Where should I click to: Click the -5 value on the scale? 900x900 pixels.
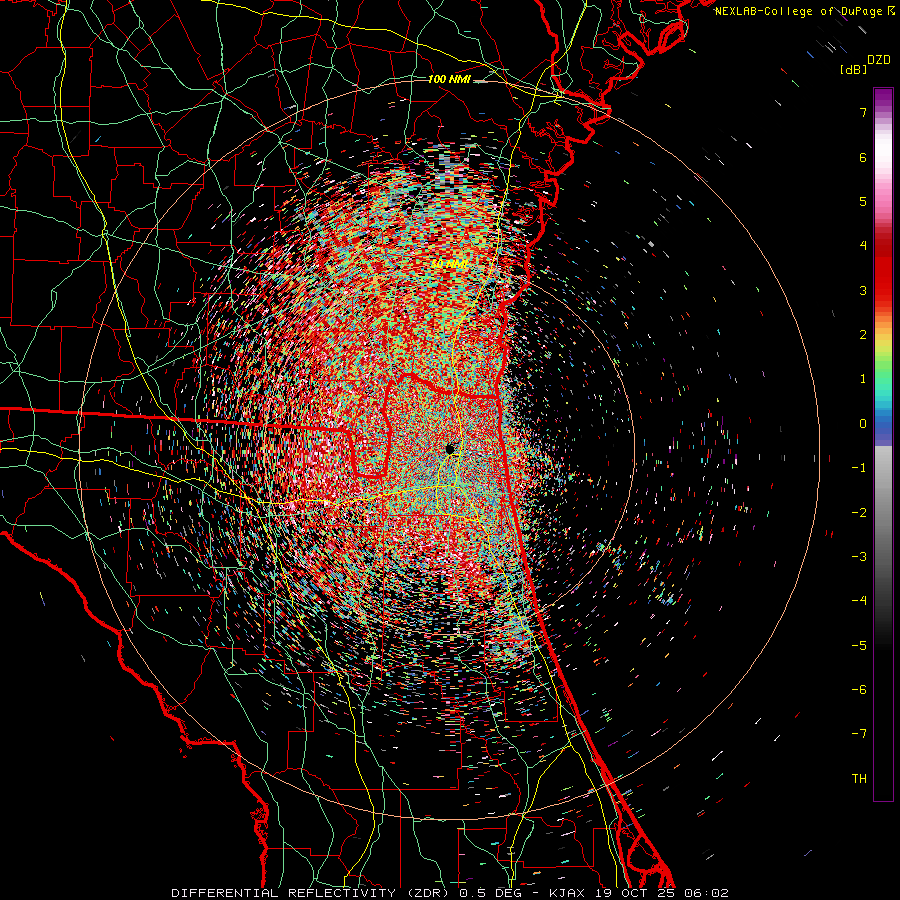click(x=859, y=646)
